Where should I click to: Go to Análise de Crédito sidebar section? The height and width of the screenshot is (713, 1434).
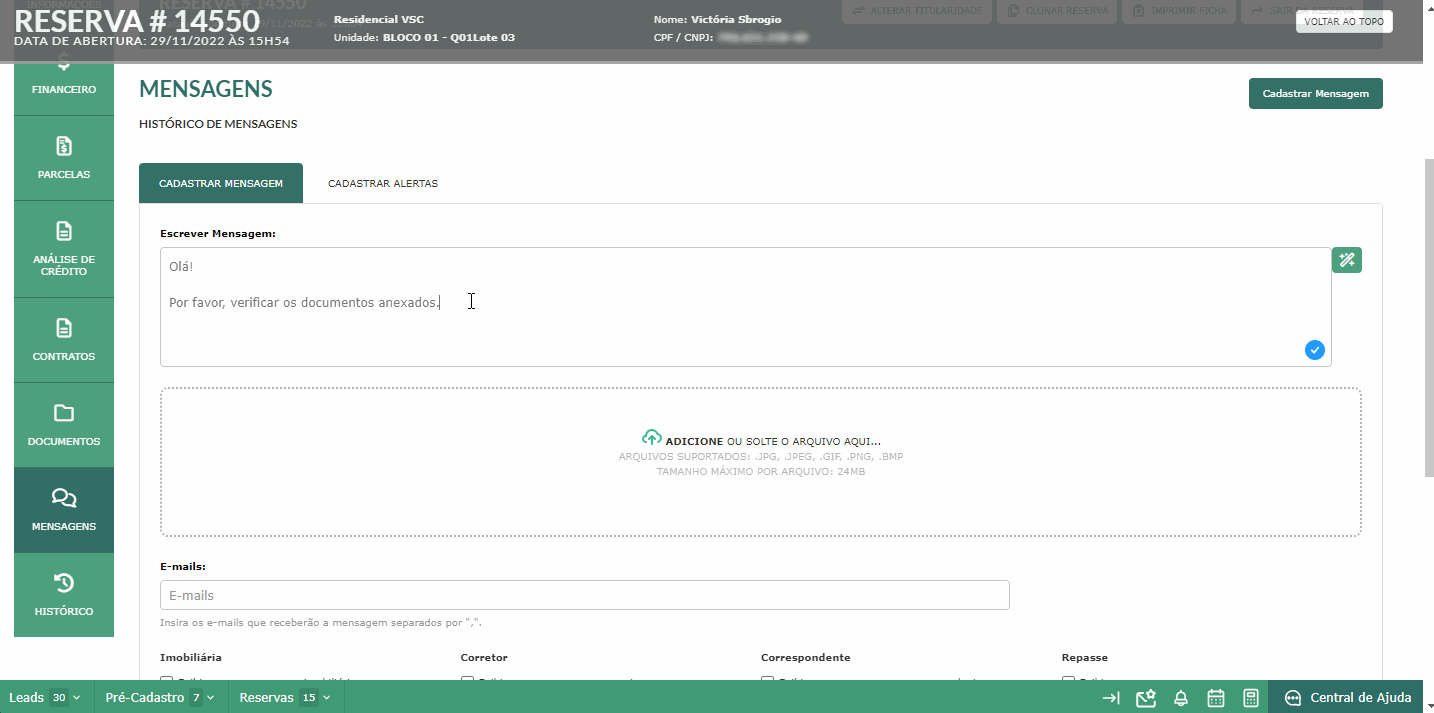click(64, 249)
